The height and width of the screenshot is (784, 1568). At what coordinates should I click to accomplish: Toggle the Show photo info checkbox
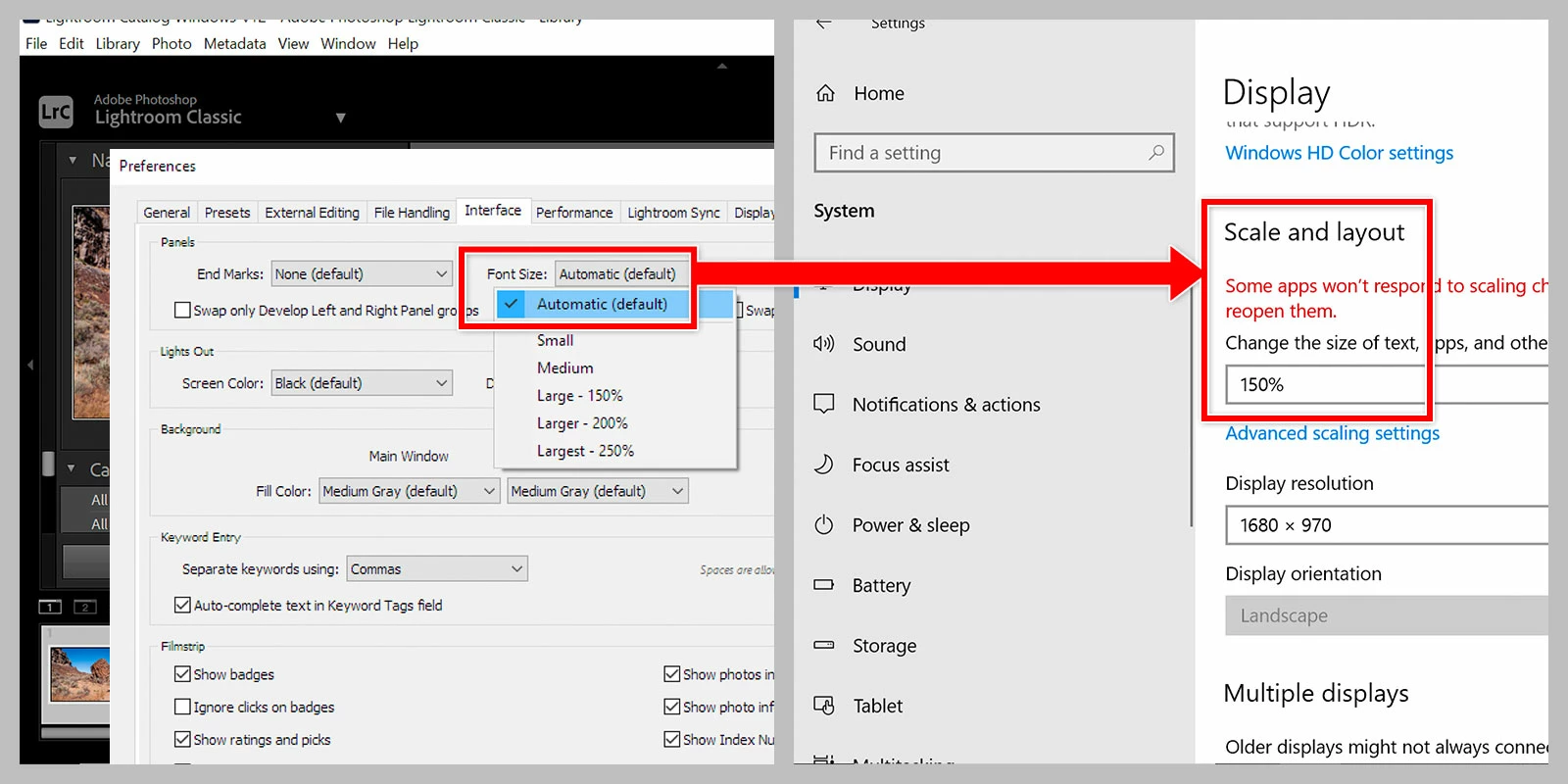tap(671, 706)
